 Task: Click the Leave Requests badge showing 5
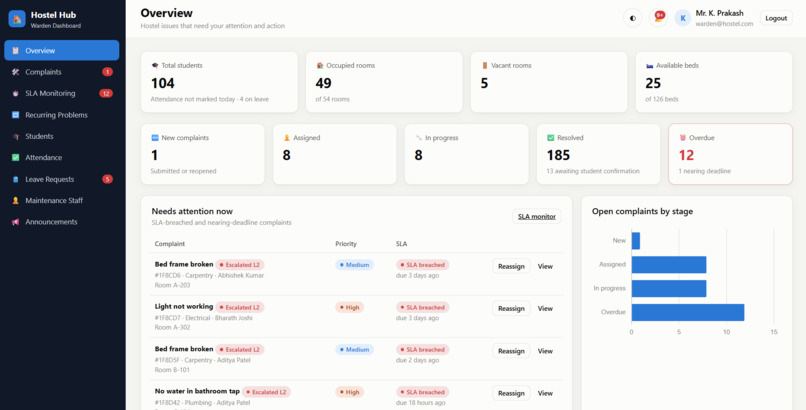tap(107, 179)
